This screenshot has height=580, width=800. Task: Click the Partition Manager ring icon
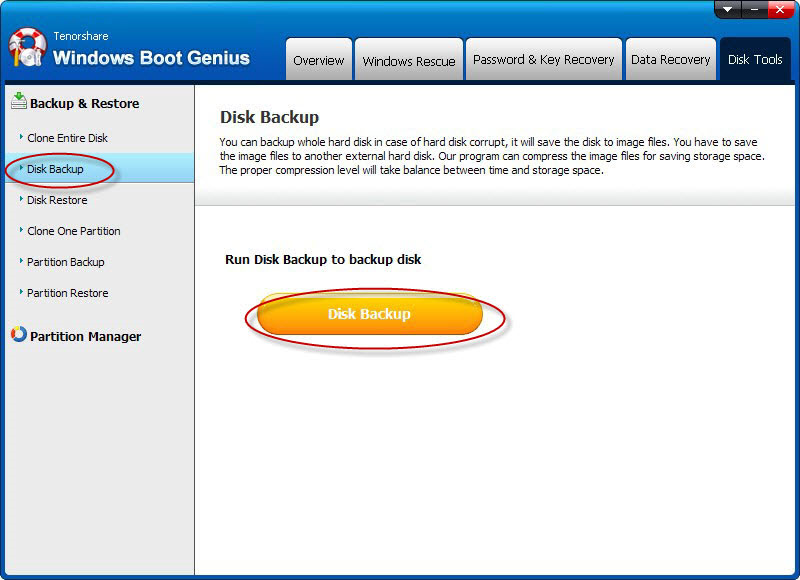pos(18,335)
